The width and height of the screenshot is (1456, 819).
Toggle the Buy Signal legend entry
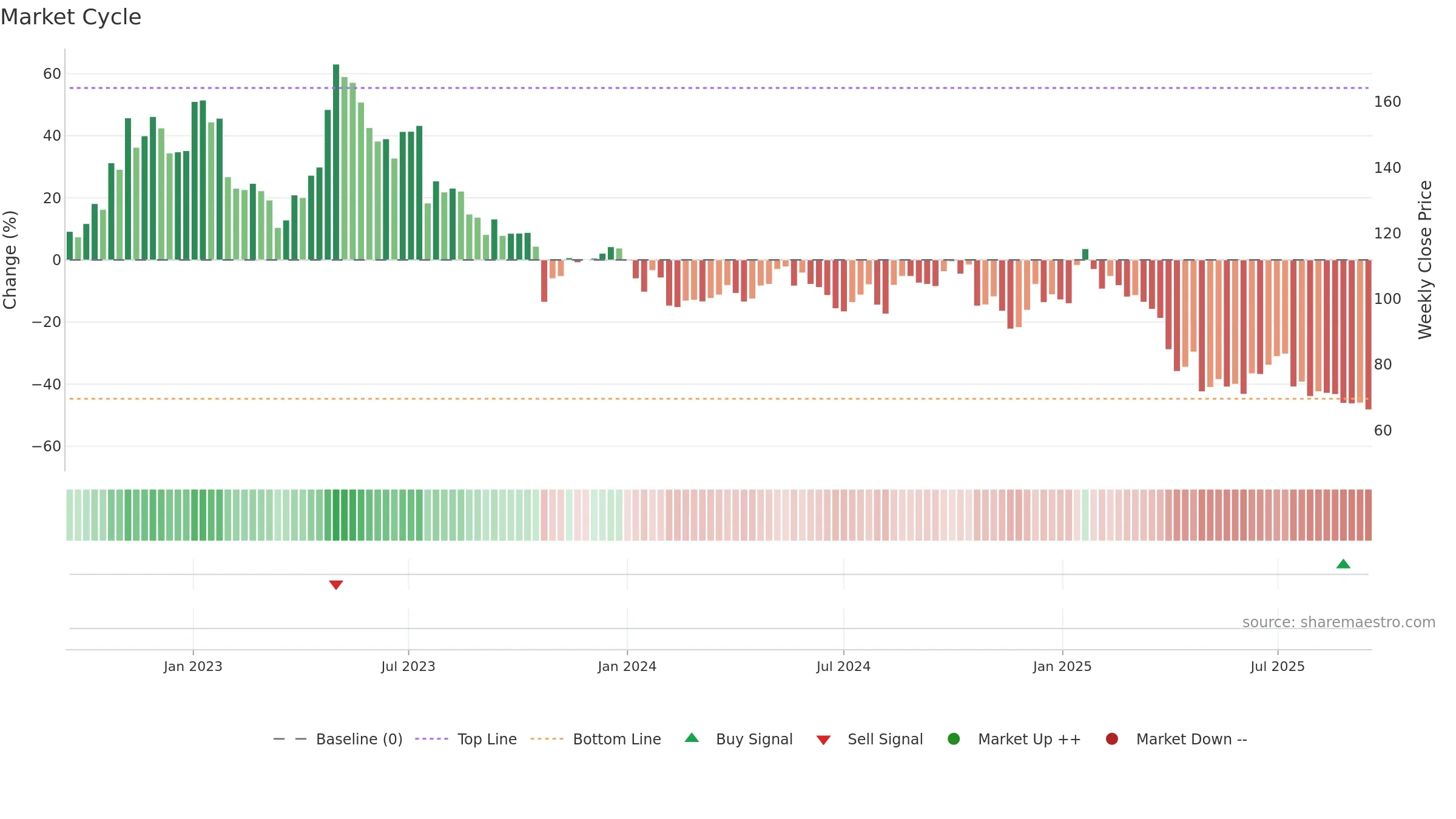coord(738,739)
